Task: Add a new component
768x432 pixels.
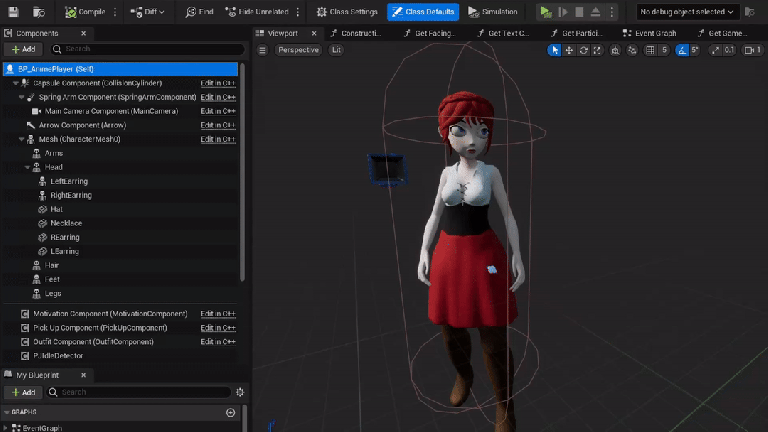Action: pos(23,49)
